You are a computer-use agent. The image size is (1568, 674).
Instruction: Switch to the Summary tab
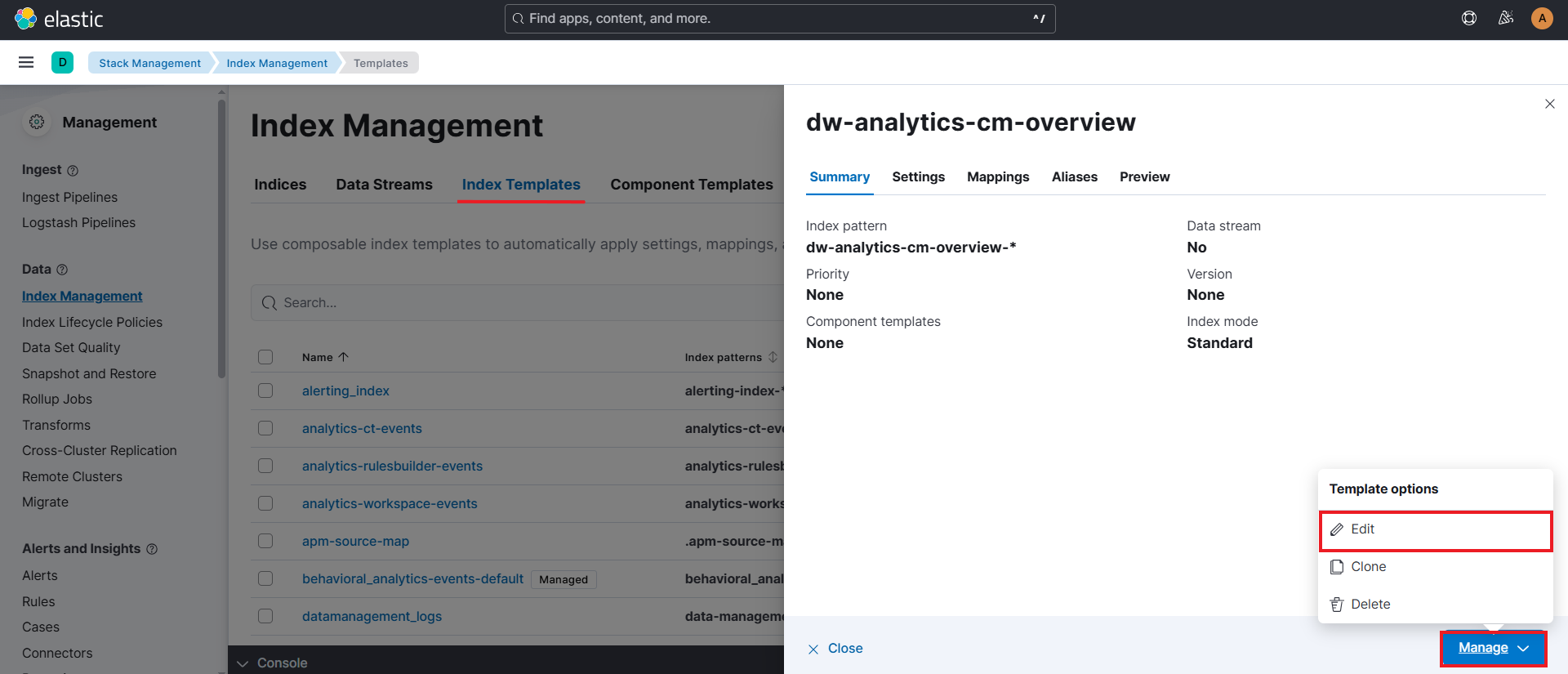840,177
